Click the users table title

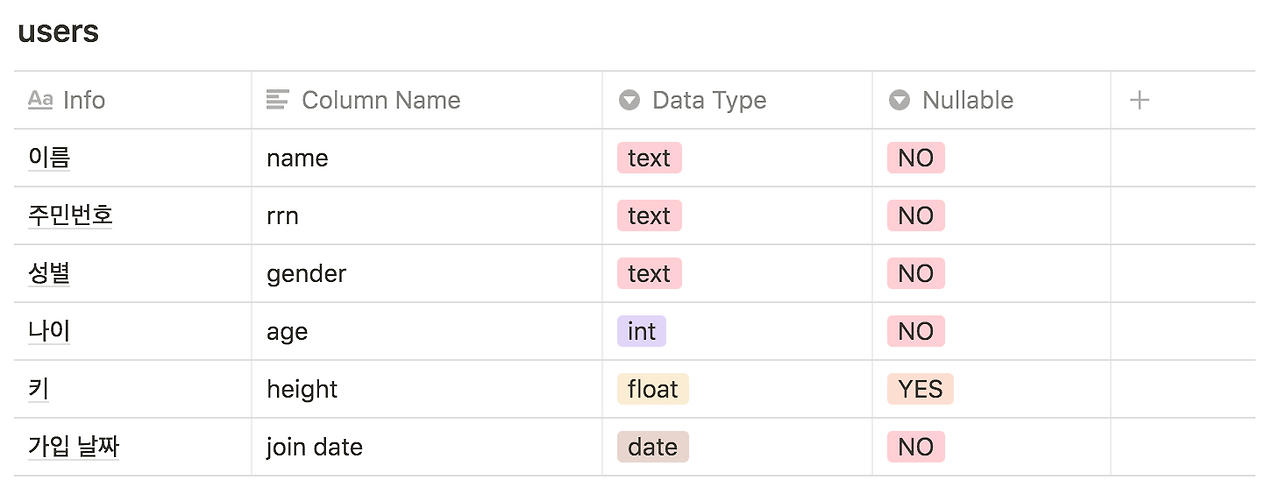point(58,31)
